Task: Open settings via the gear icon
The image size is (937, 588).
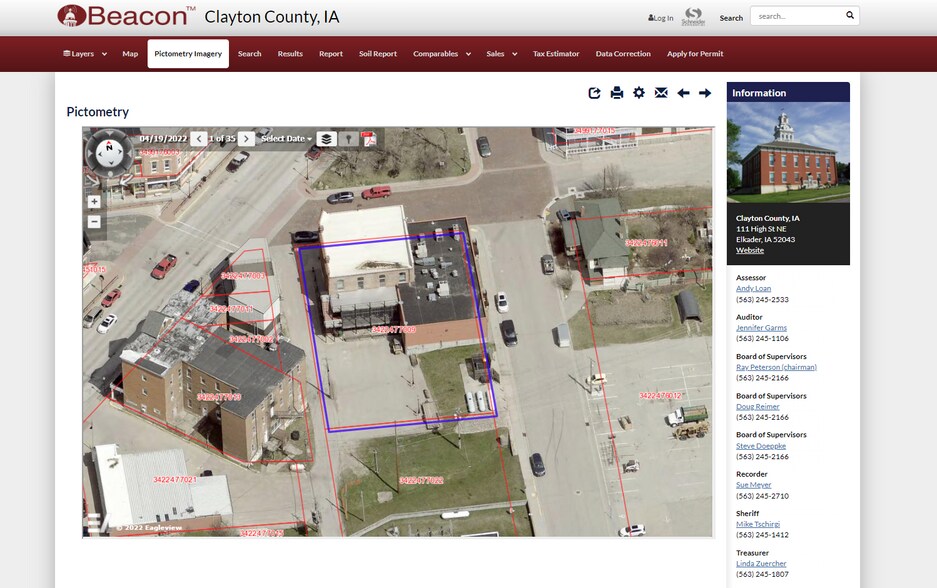Action: [639, 93]
